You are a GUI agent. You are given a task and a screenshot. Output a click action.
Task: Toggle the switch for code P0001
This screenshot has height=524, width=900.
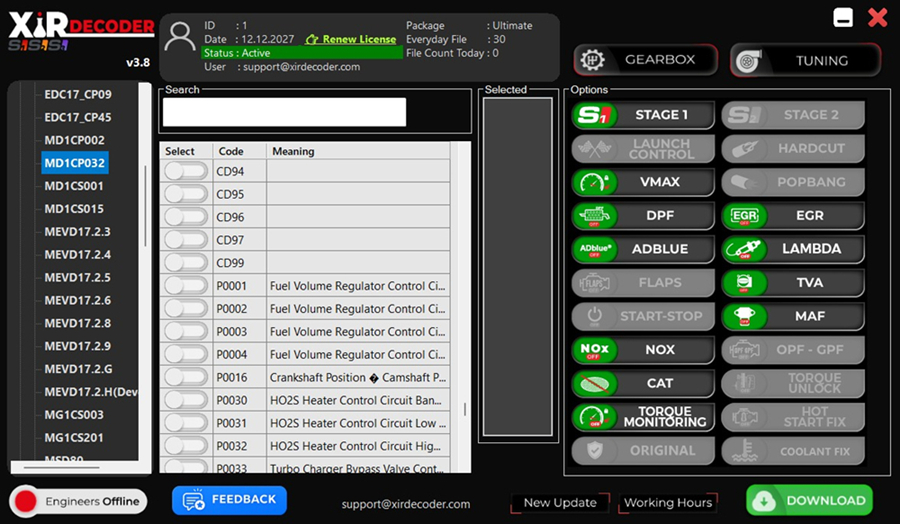[185, 286]
